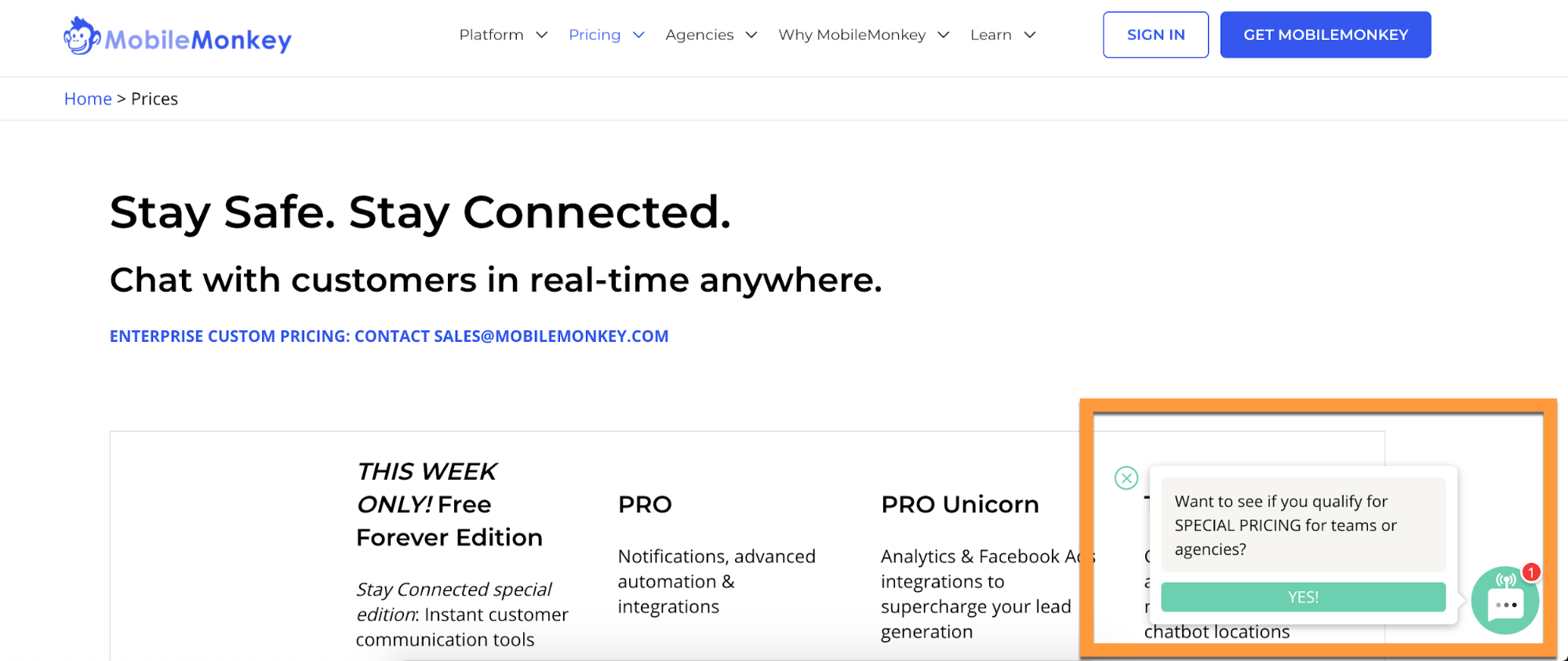Click the GET MOBILEMONKEY button
This screenshot has width=1568, height=661.
tap(1326, 35)
